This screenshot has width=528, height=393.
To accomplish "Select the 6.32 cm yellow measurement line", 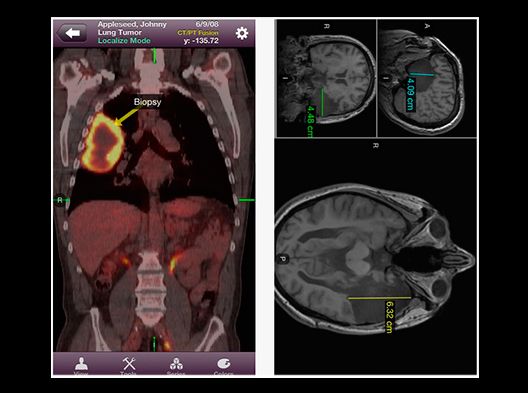I will 379,298.
